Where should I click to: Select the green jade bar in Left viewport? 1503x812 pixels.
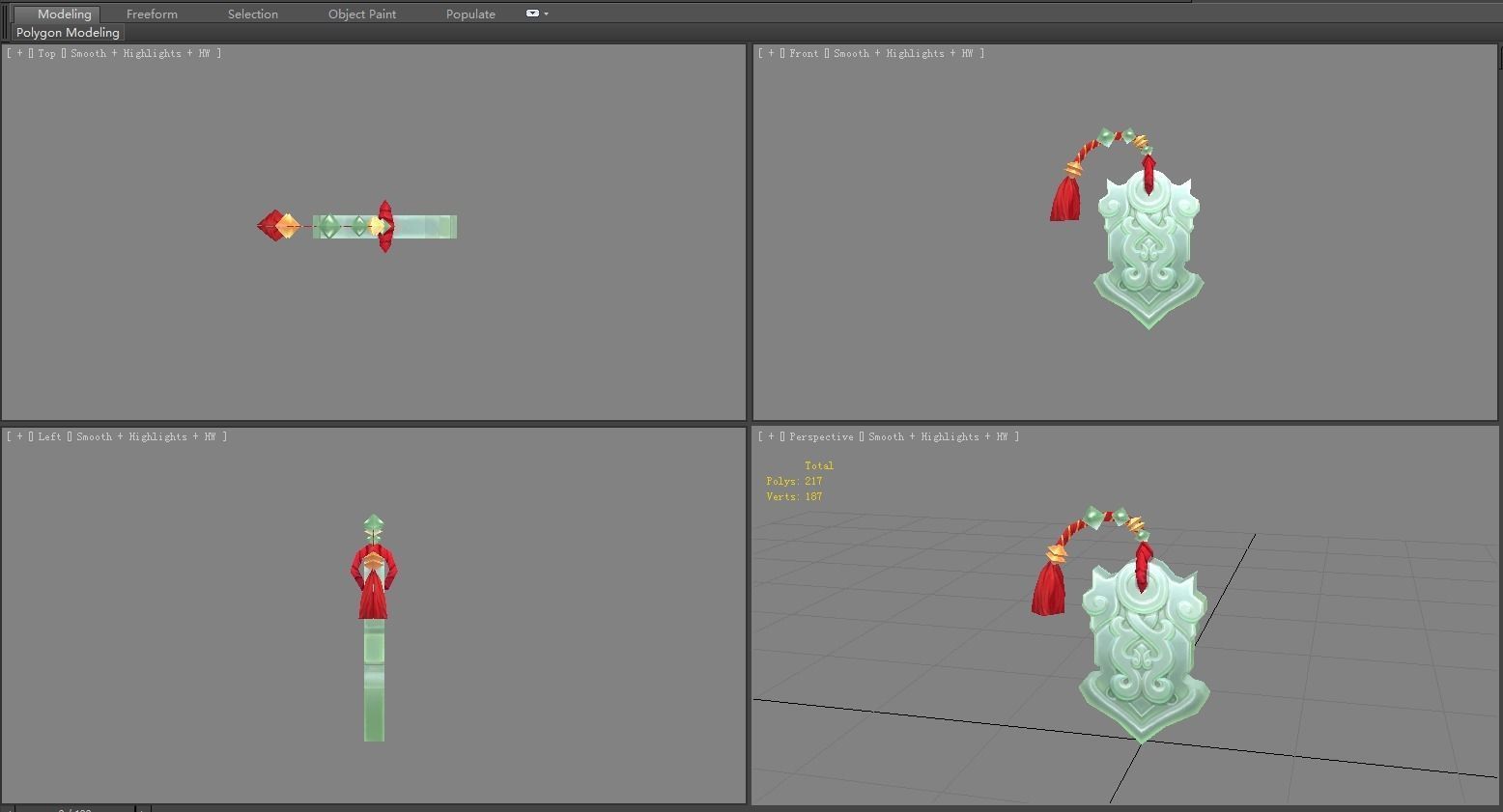click(374, 681)
